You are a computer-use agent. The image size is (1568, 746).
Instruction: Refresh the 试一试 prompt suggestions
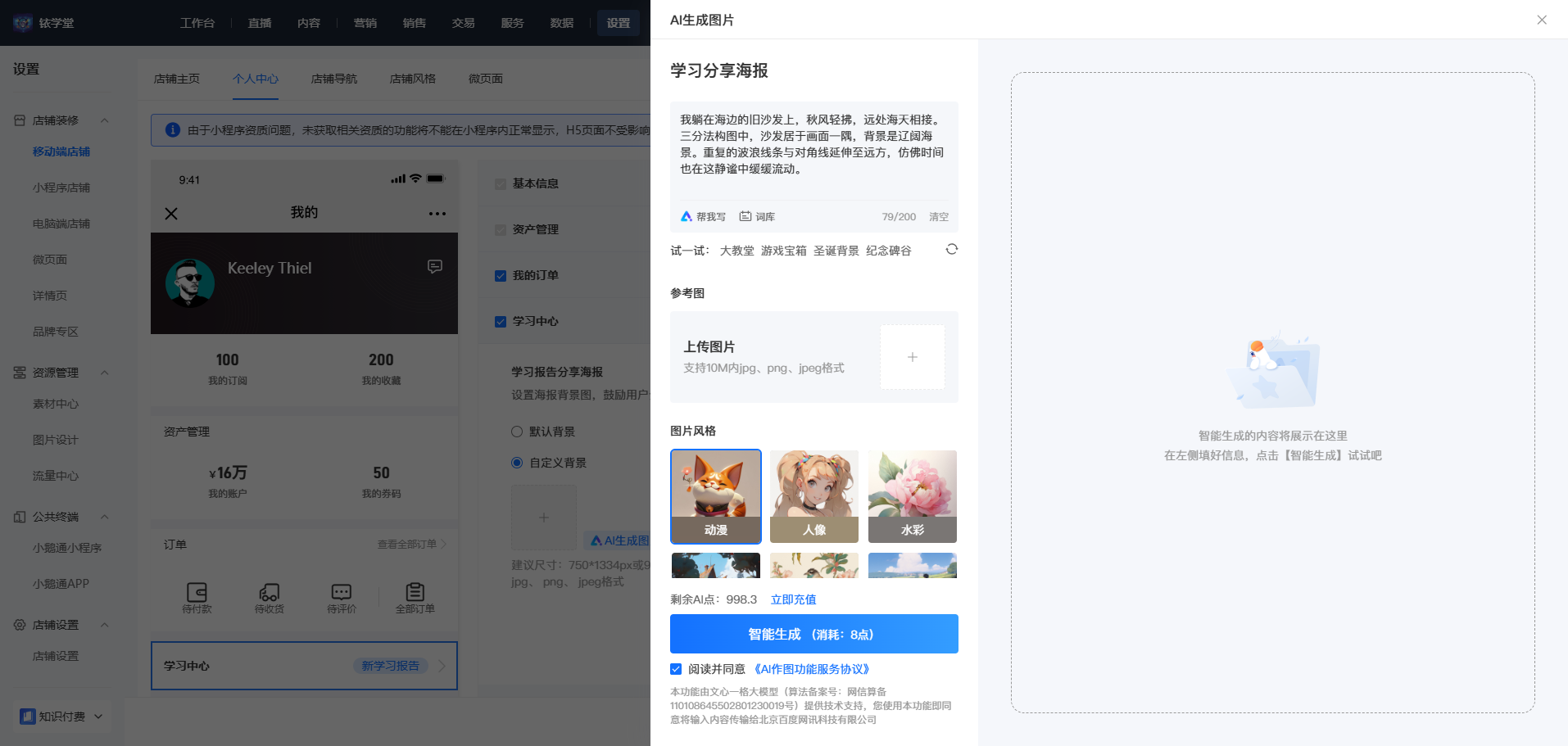[951, 249]
